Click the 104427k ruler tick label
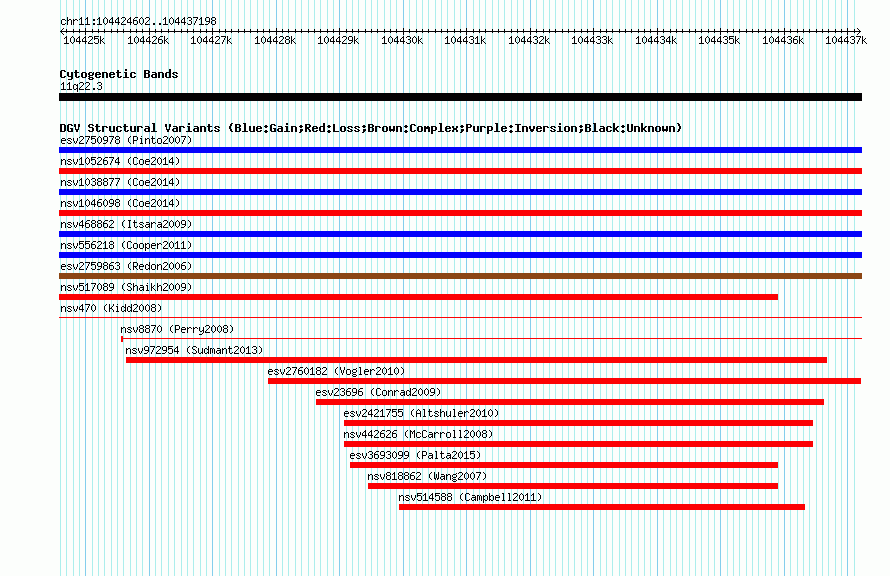This screenshot has height=576, width=890. (211, 40)
